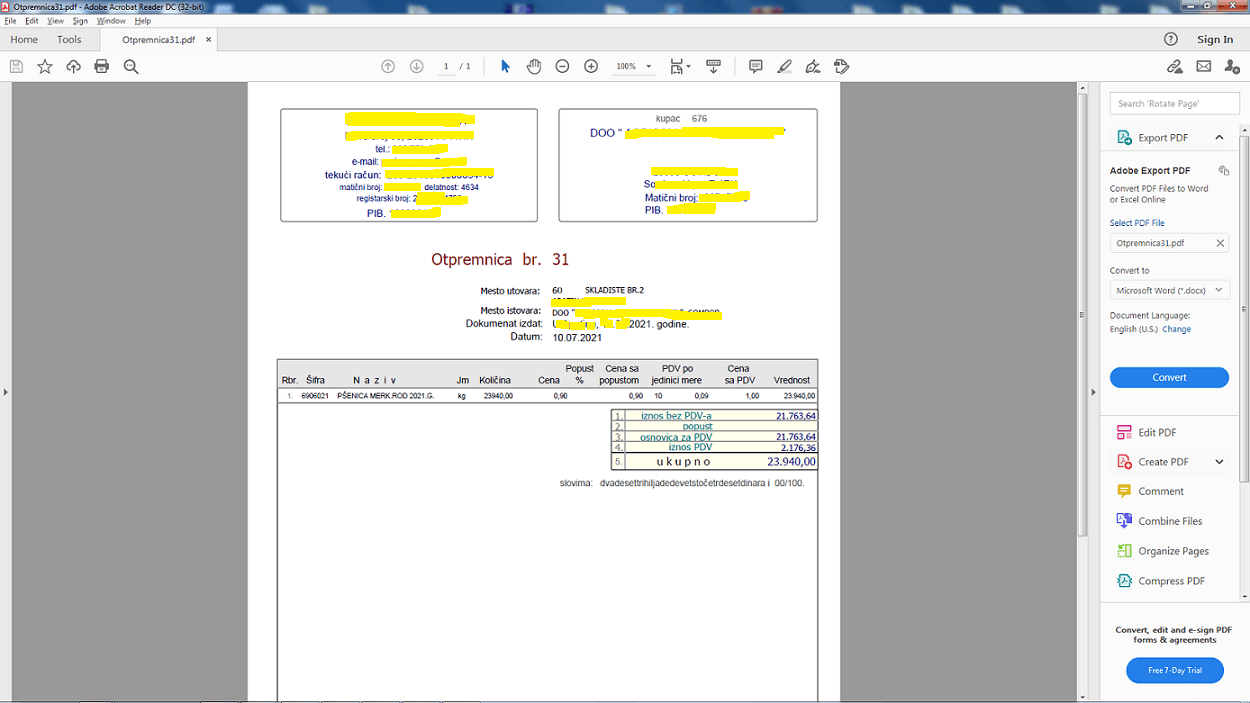Open the Microsoft Word format dropdown
This screenshot has height=703, width=1250.
[1169, 290]
